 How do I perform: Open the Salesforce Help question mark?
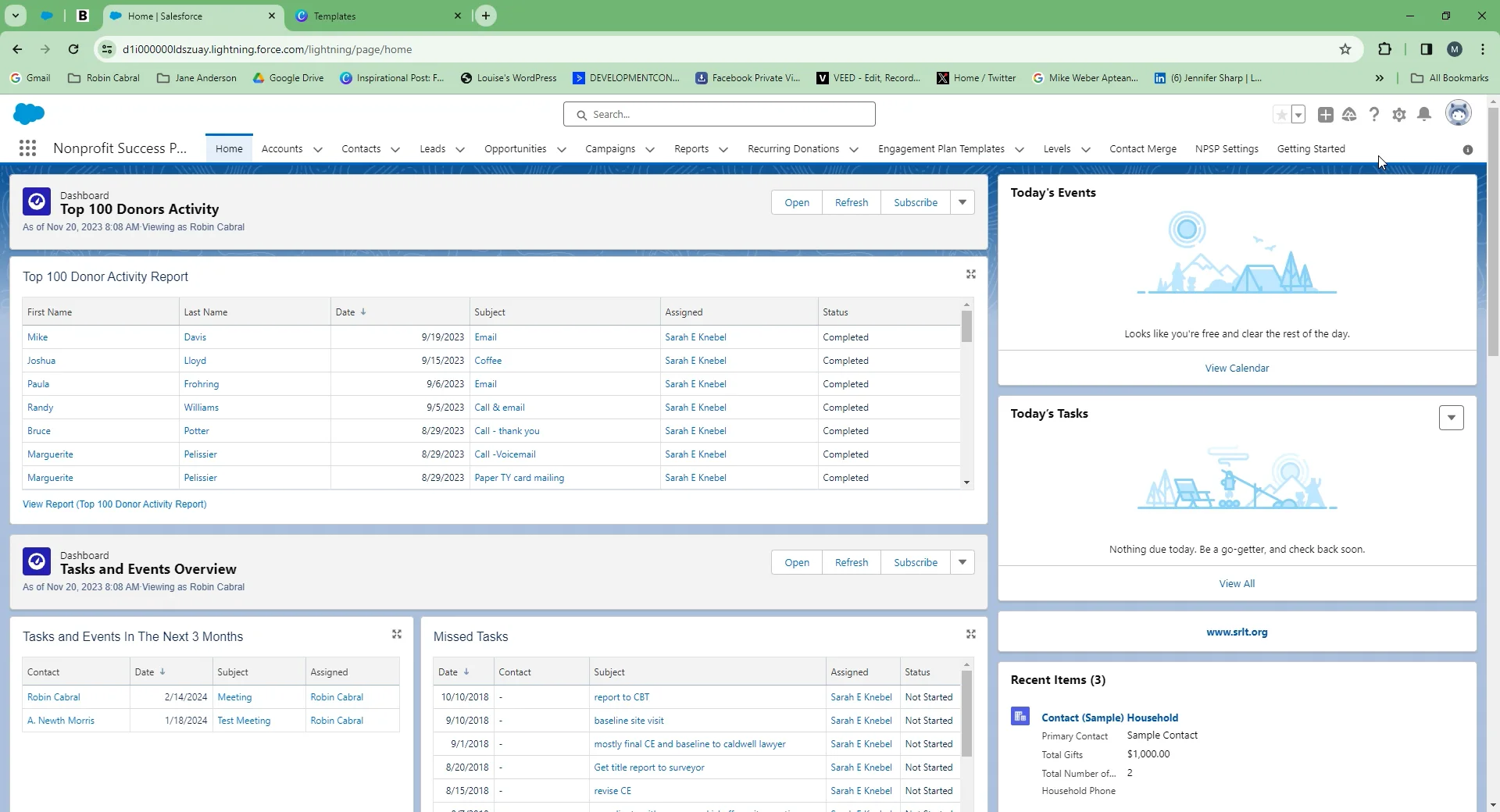[1374, 115]
